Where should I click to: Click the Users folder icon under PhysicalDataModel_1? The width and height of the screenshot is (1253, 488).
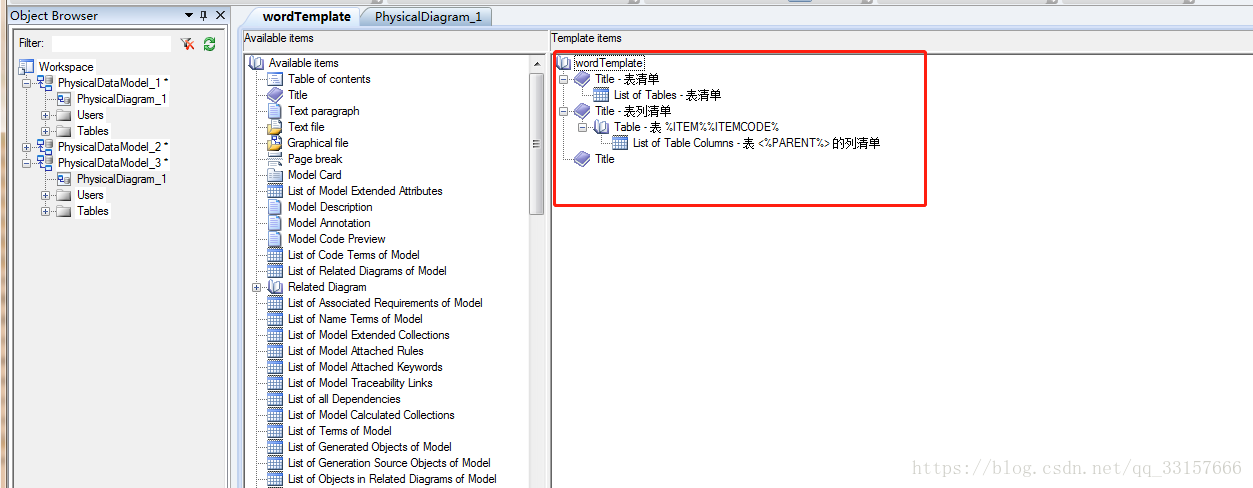(64, 115)
